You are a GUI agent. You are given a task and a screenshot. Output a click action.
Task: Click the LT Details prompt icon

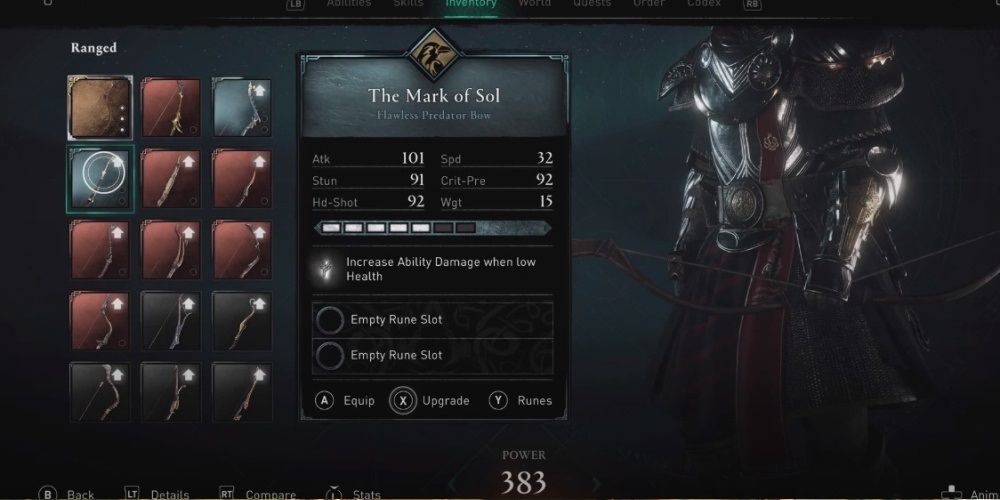point(132,494)
